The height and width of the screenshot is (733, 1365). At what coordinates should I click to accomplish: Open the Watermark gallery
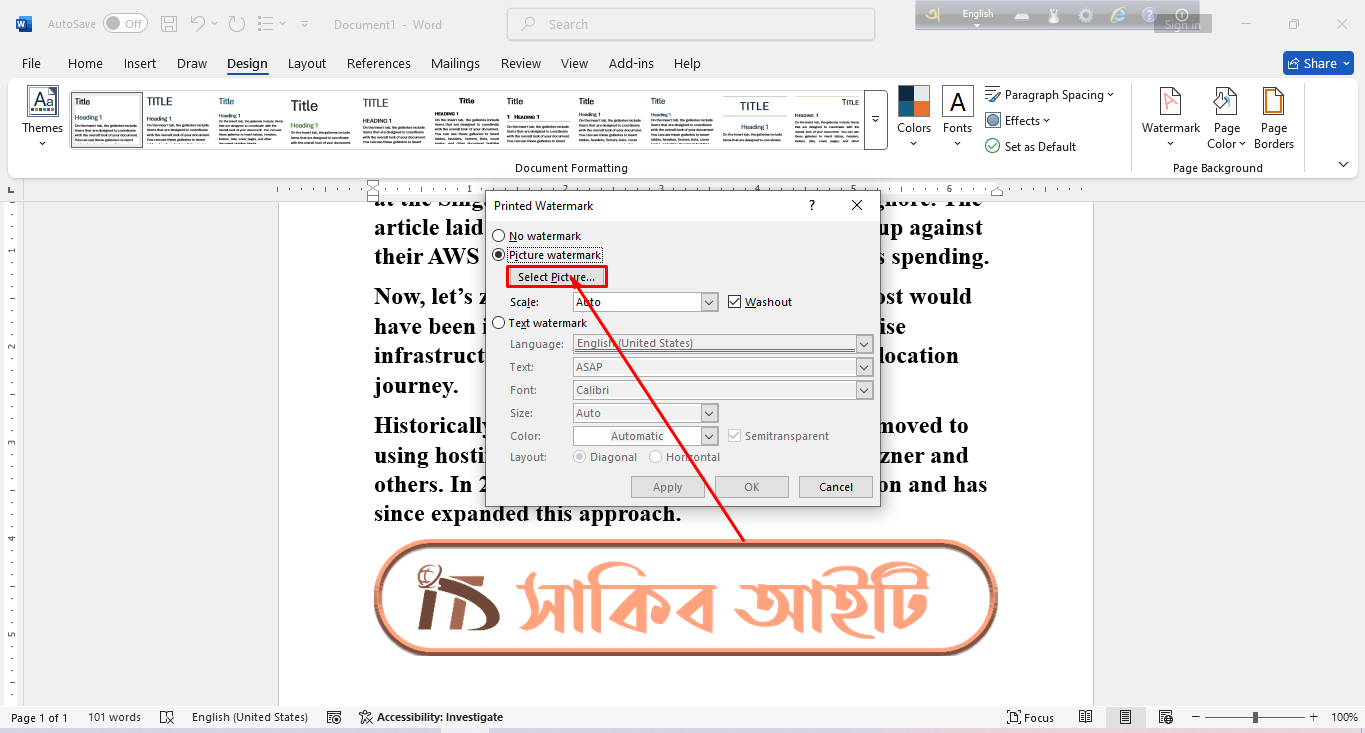1170,118
